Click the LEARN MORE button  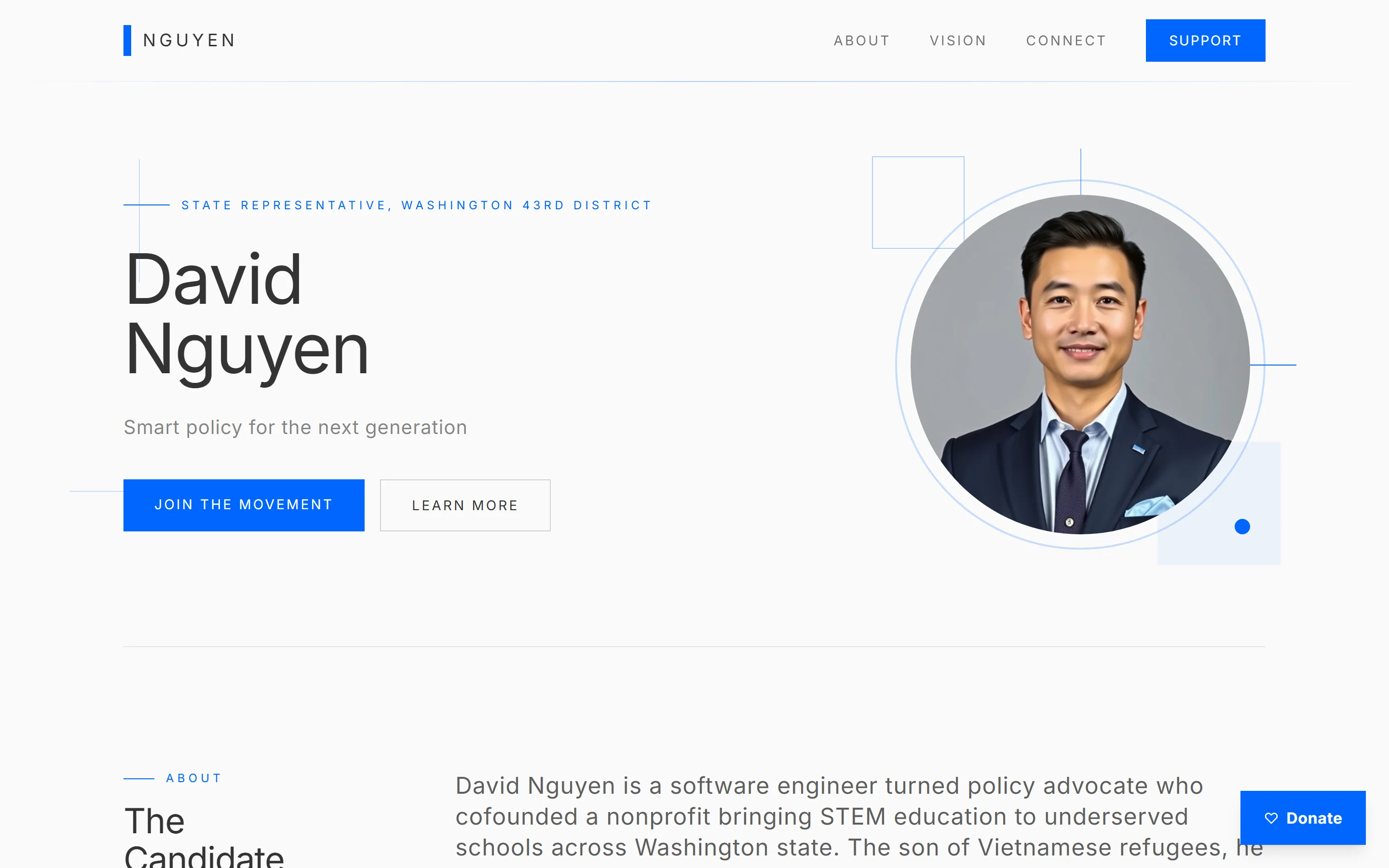[464, 505]
